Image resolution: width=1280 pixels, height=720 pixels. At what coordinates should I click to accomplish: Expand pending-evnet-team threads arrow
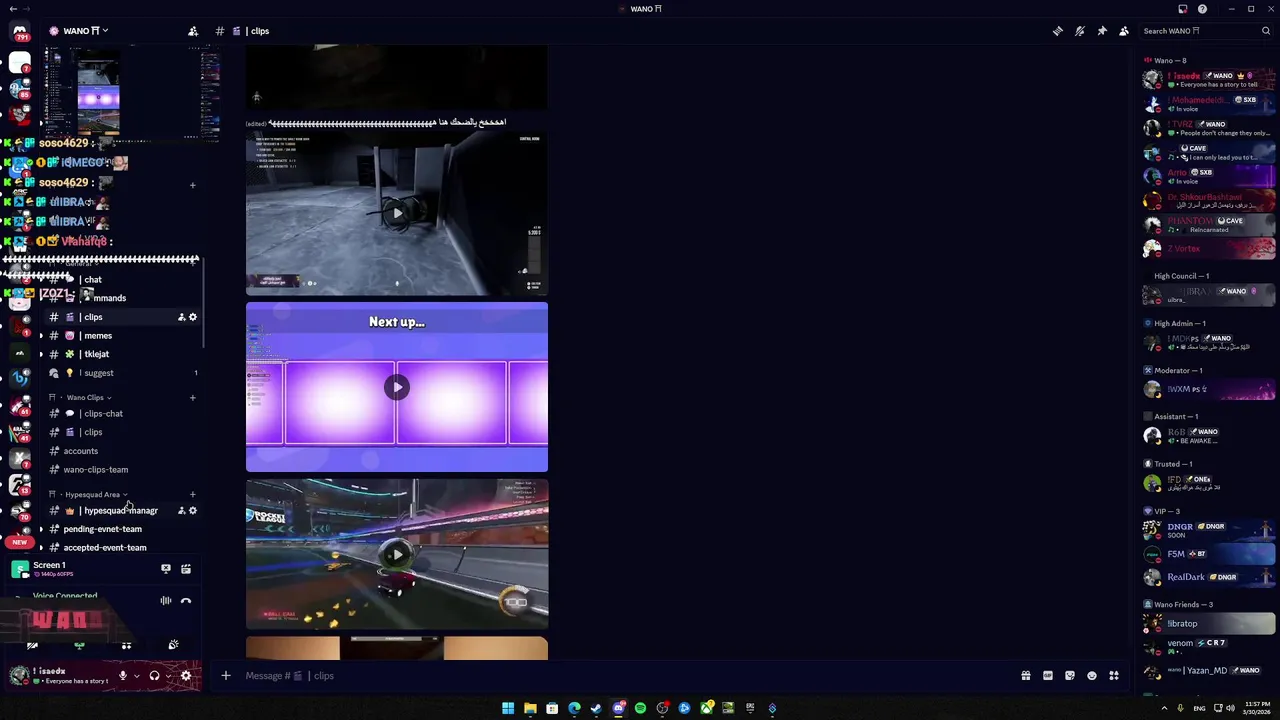[x=41, y=529]
